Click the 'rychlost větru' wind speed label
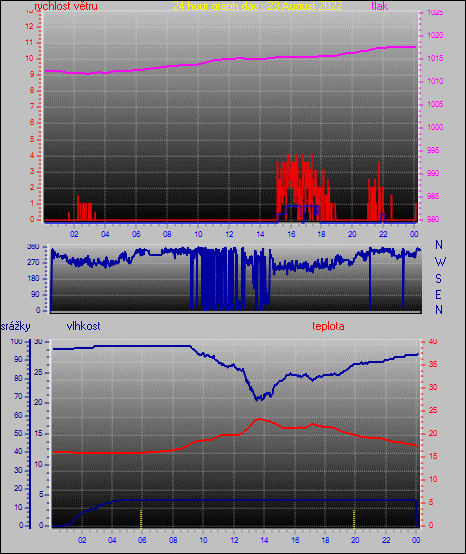This screenshot has width=466, height=554. (x=66, y=6)
